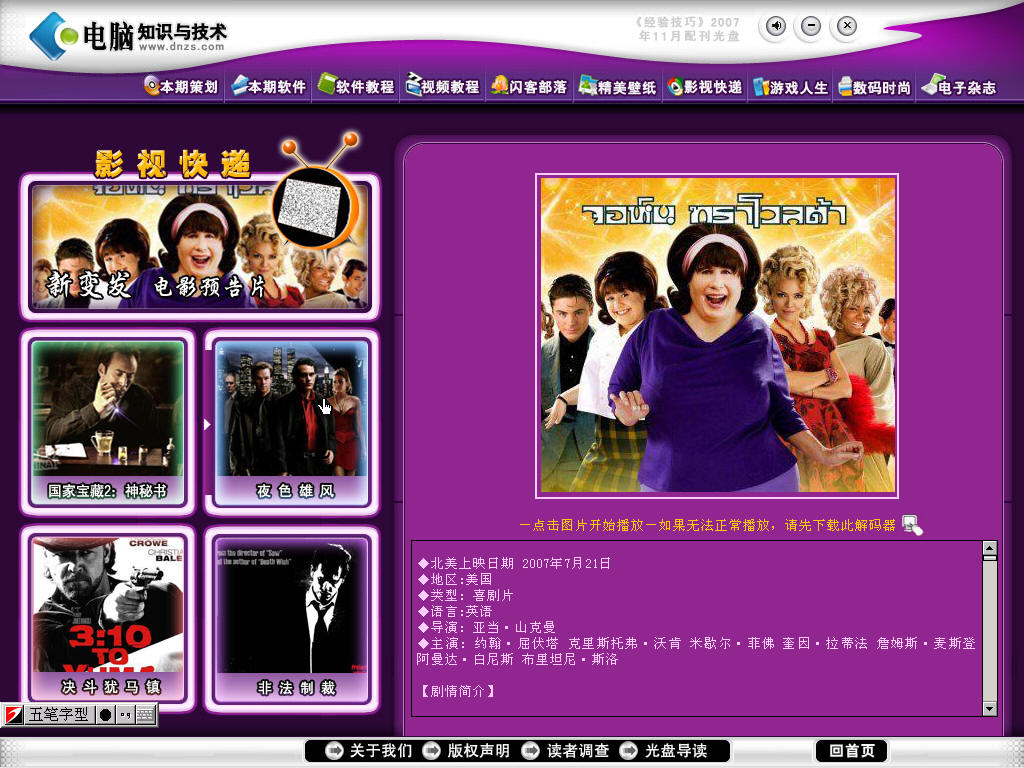Open the 电子杂志 section
Viewport: 1024px width, 768px height.
959,87
